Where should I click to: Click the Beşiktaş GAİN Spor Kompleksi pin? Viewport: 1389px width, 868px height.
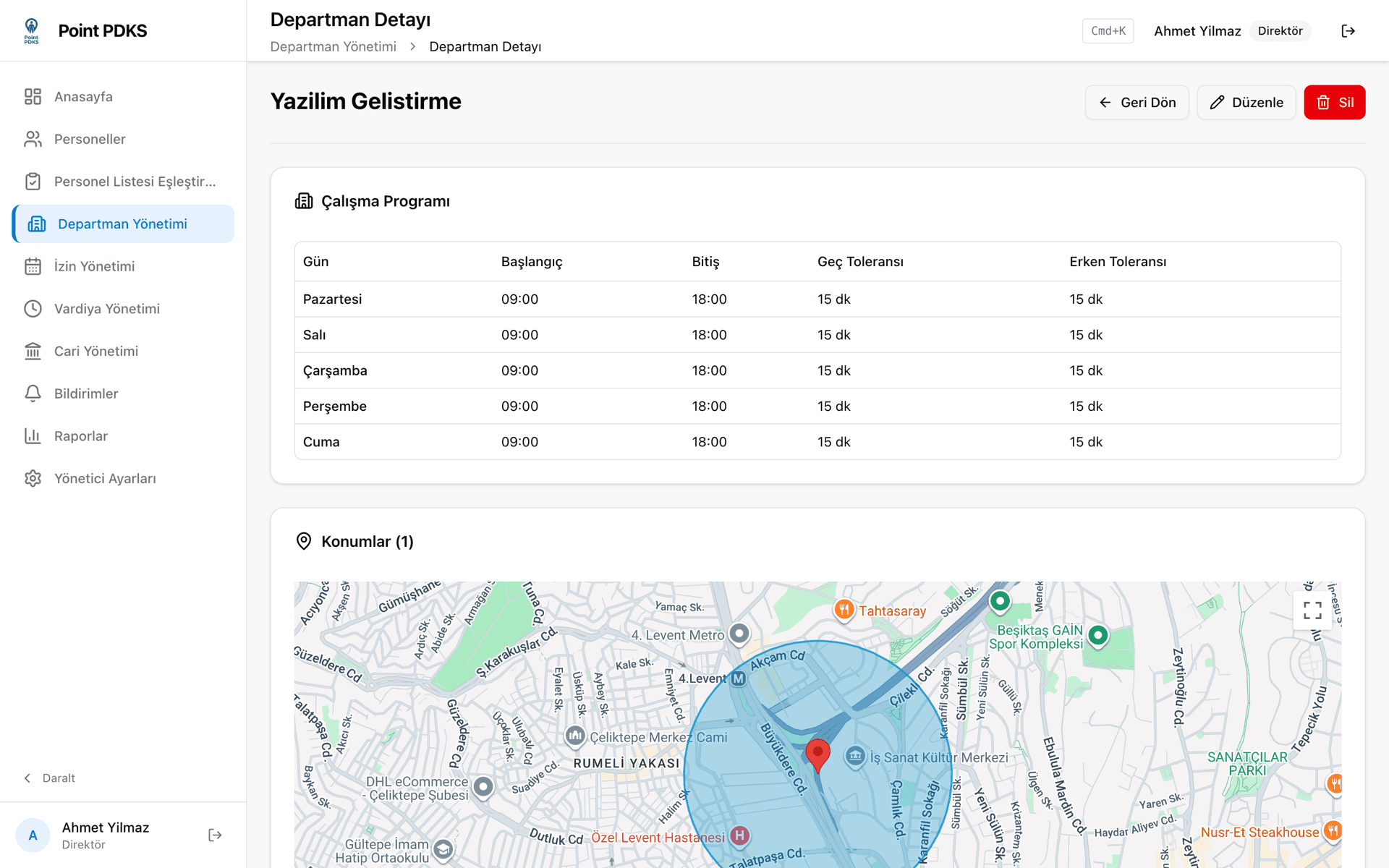click(1097, 636)
